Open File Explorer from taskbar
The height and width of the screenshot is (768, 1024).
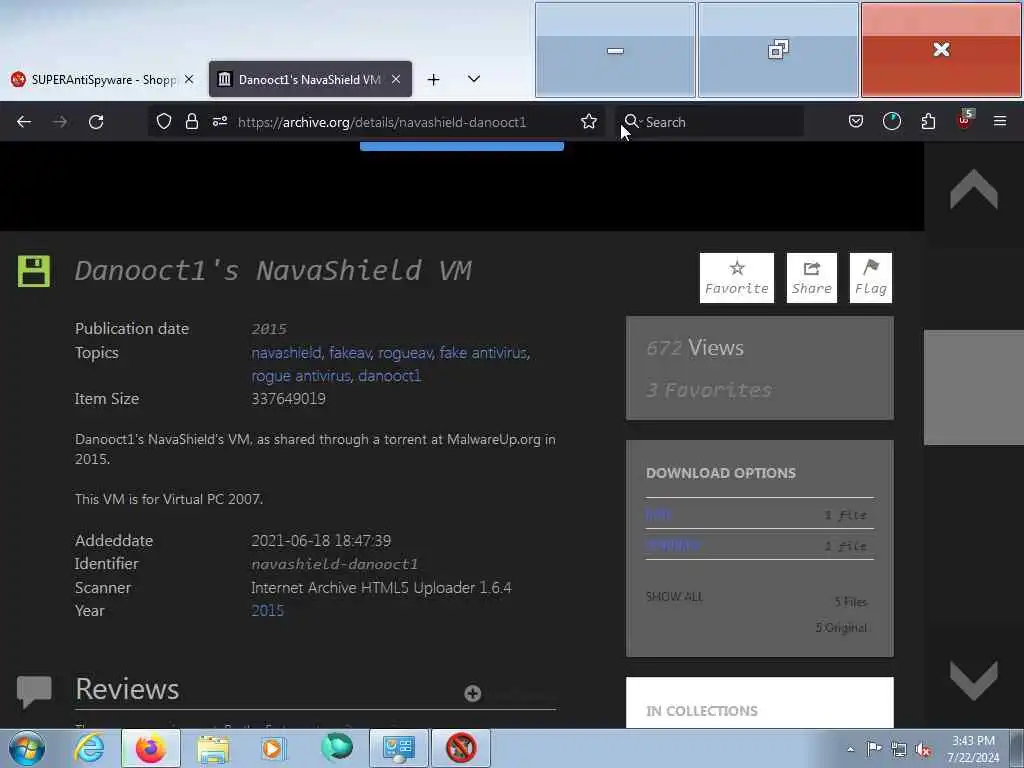[x=213, y=748]
